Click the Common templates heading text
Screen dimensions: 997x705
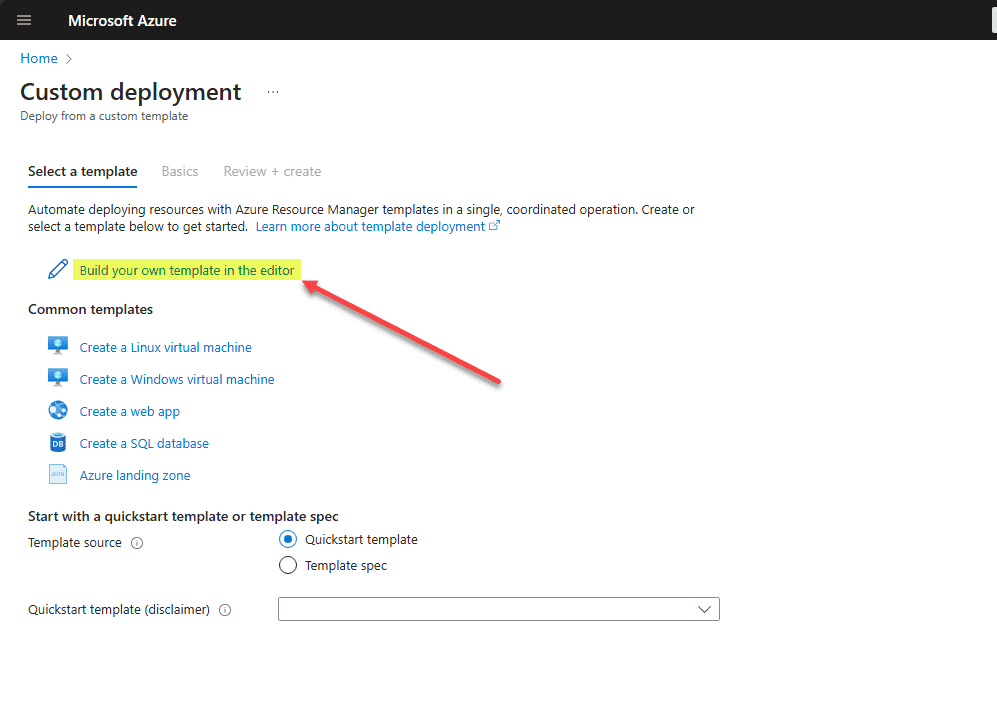click(90, 310)
